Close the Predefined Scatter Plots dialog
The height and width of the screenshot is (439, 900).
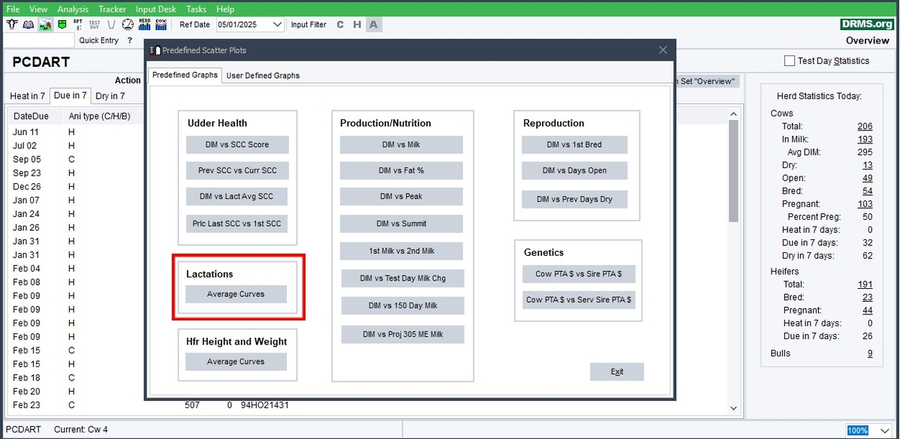point(663,50)
